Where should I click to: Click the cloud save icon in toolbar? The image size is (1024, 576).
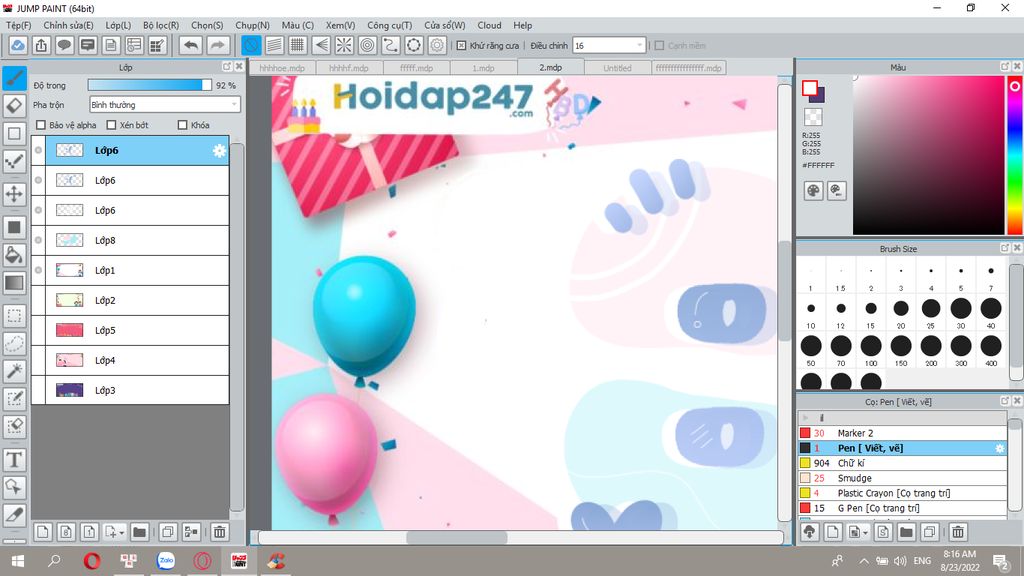[x=18, y=45]
